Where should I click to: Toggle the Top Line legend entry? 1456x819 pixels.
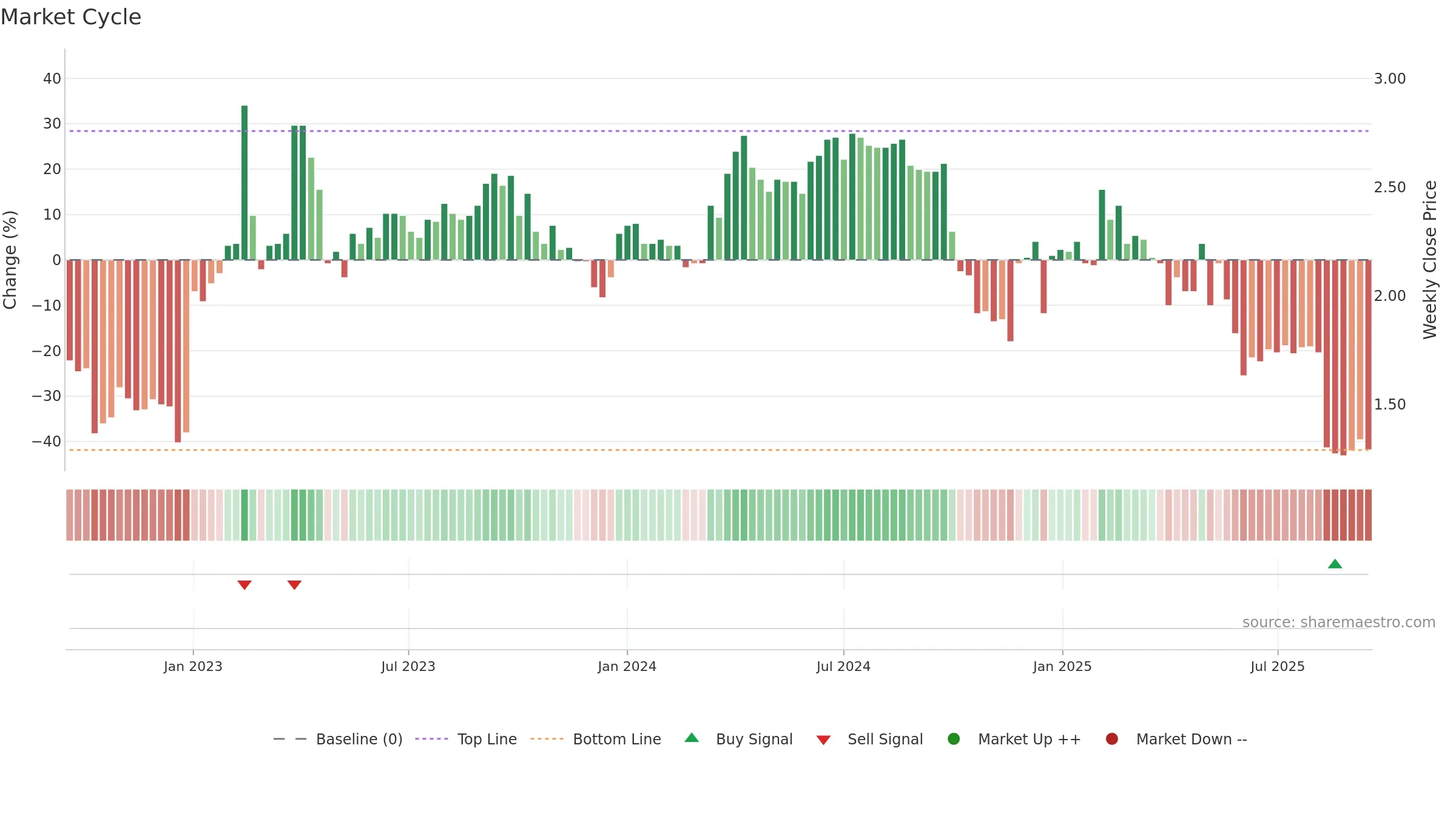coord(466,739)
